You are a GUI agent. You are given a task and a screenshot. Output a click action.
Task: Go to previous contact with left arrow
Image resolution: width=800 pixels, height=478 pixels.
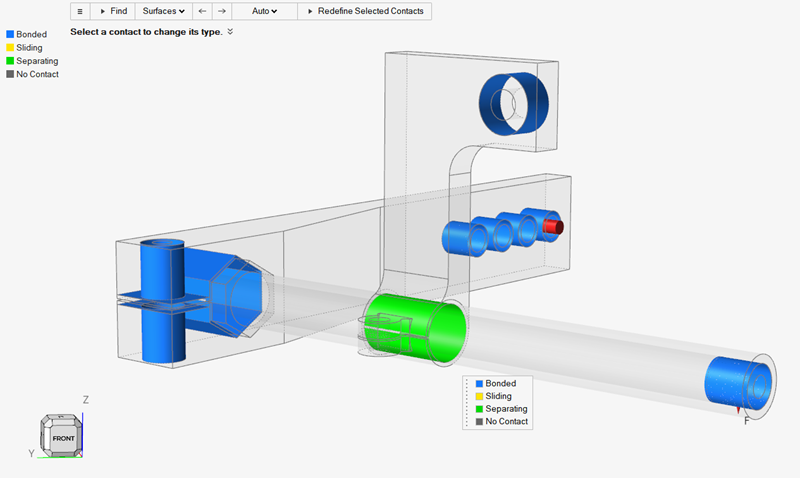201,11
